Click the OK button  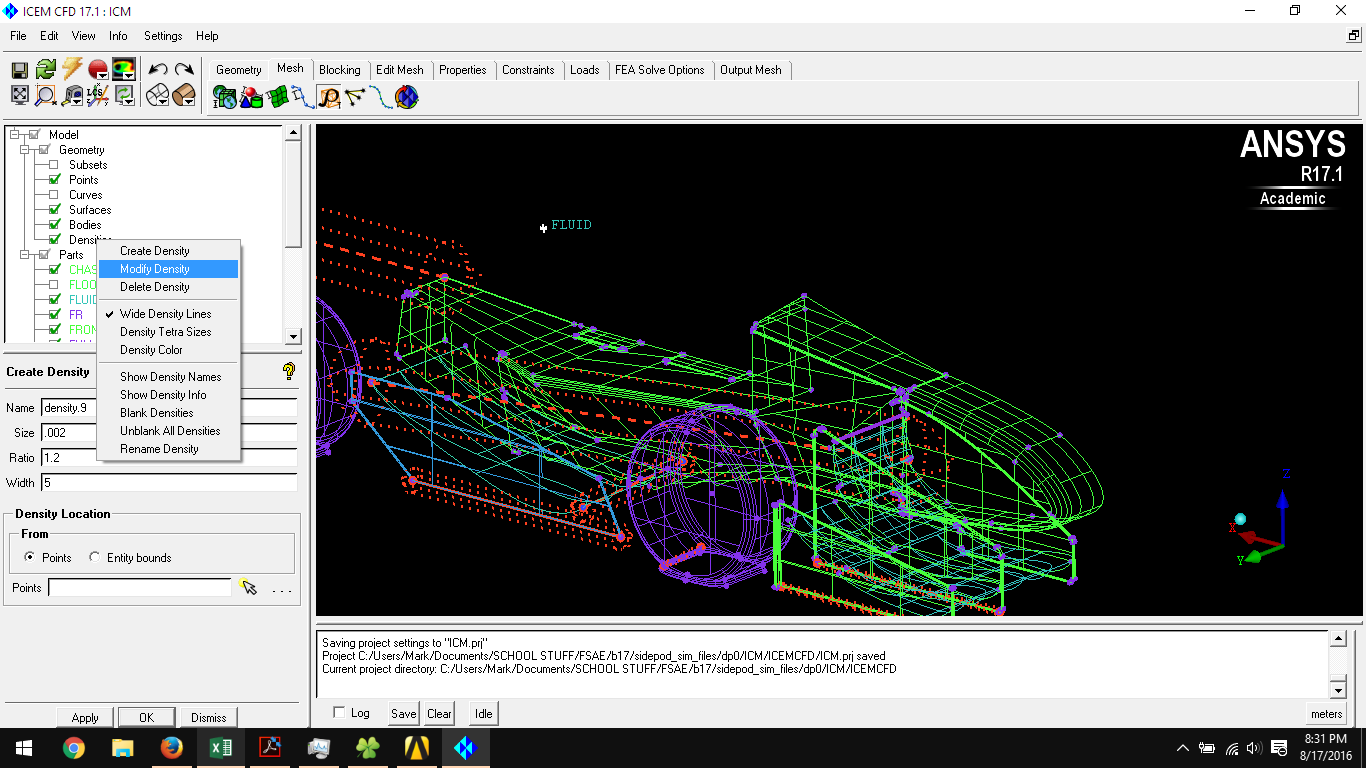click(146, 717)
